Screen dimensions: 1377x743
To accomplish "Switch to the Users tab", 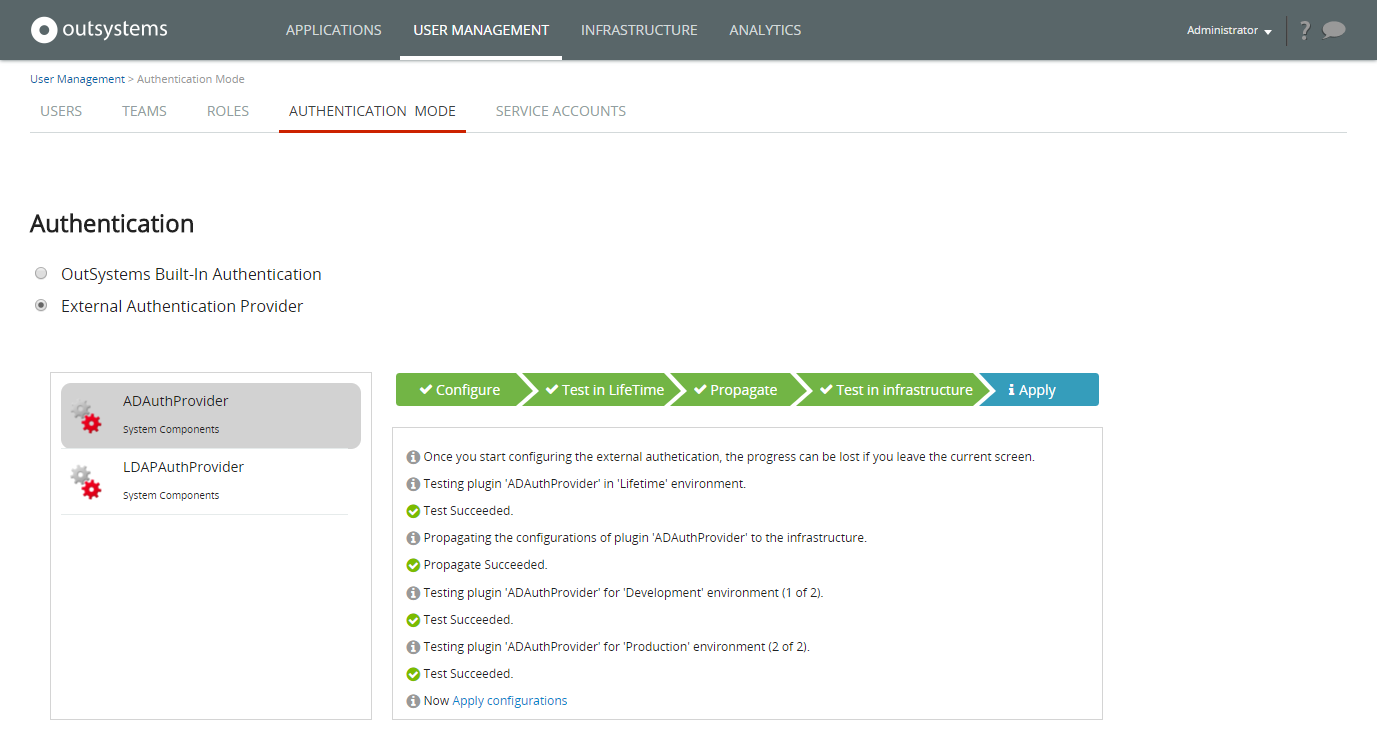I will (61, 111).
